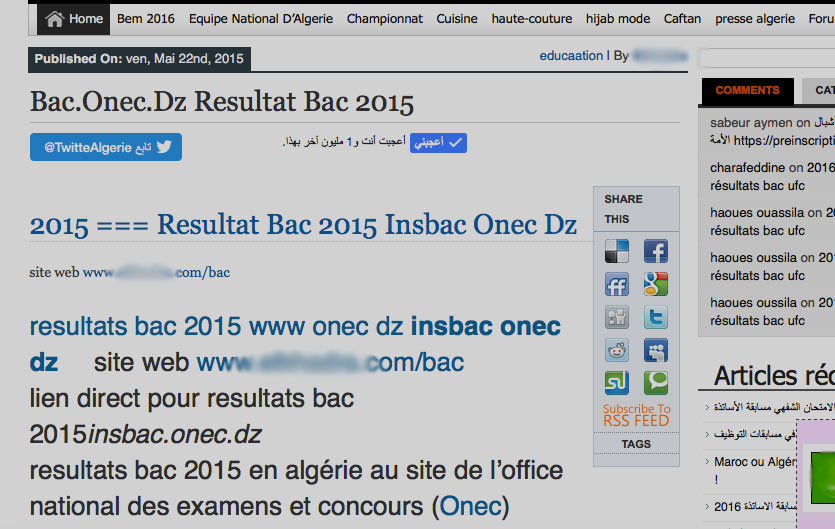Share via Reddit icon
835x529 pixels.
tap(617, 350)
